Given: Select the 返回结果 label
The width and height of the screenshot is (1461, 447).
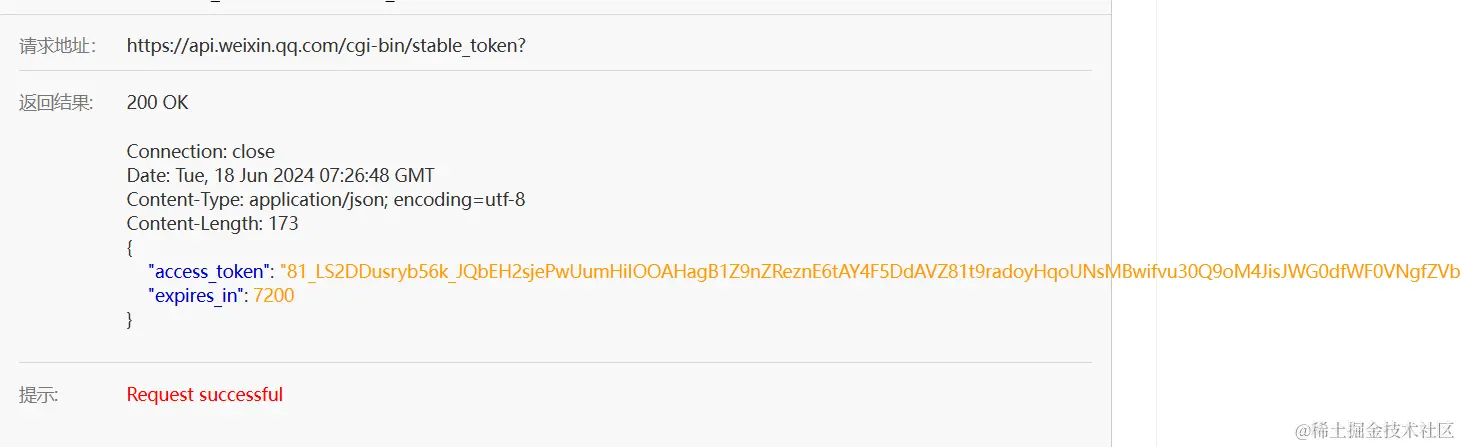Looking at the screenshot, I should (56, 102).
